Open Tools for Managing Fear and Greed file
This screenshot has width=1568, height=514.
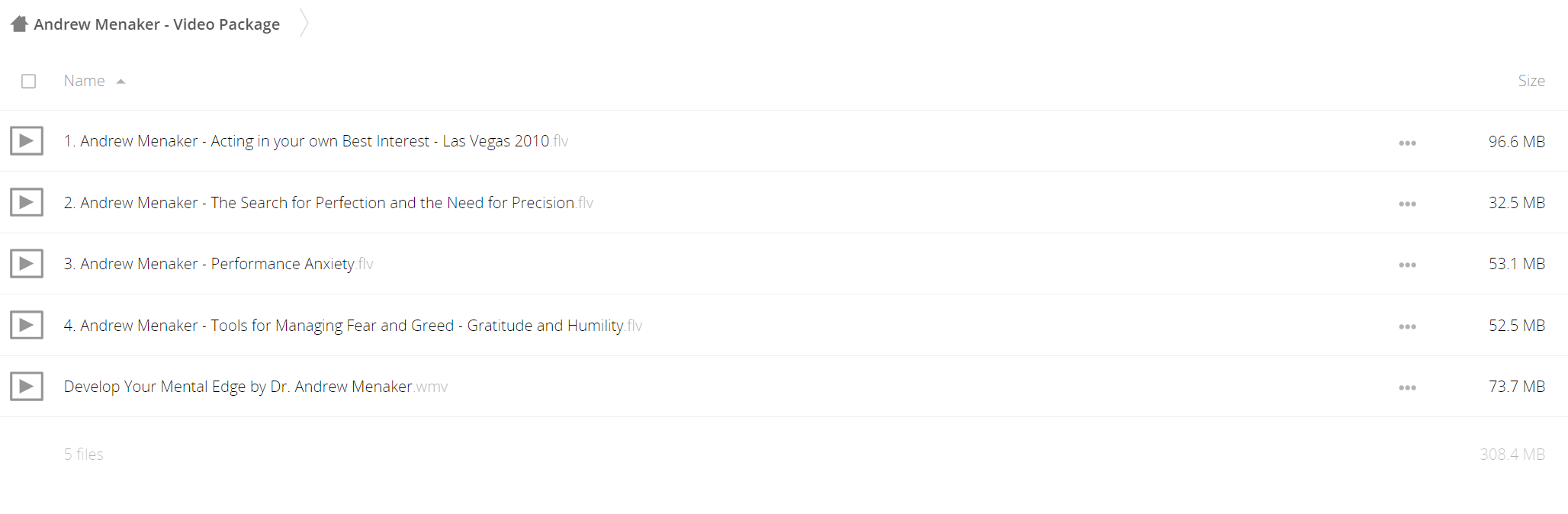click(353, 326)
